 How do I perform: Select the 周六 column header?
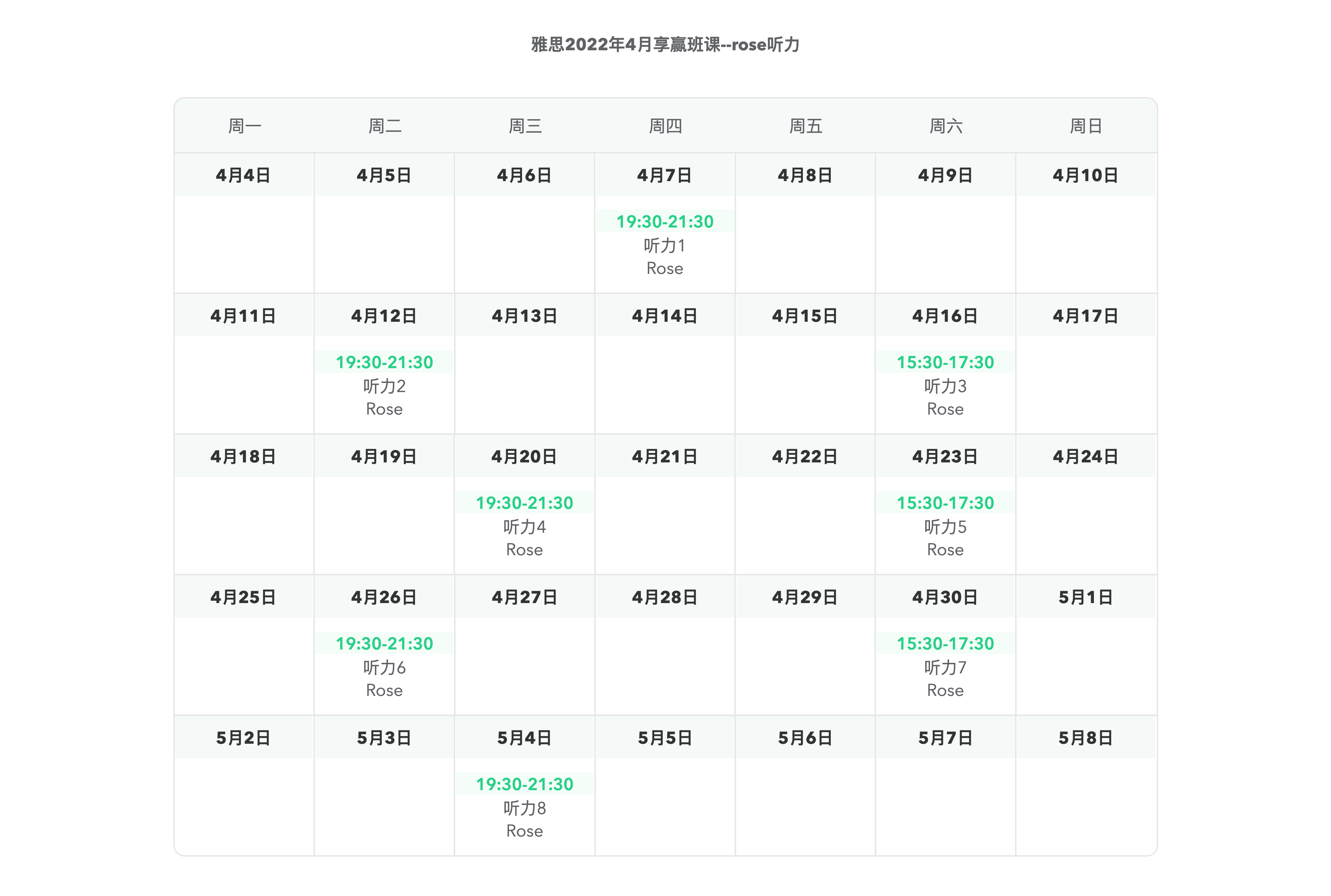coord(946,126)
